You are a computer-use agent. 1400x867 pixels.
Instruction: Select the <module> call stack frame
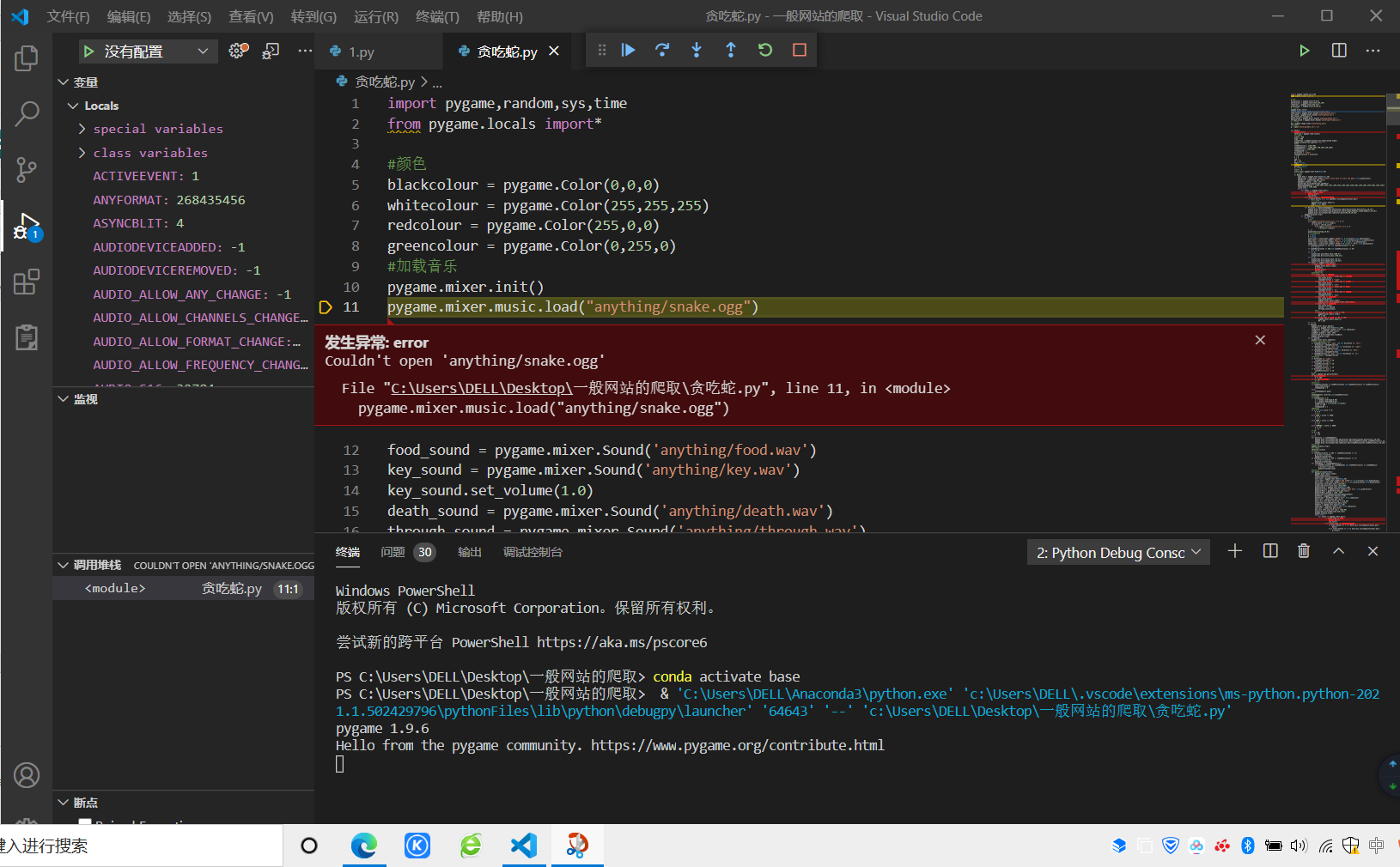[x=183, y=588]
